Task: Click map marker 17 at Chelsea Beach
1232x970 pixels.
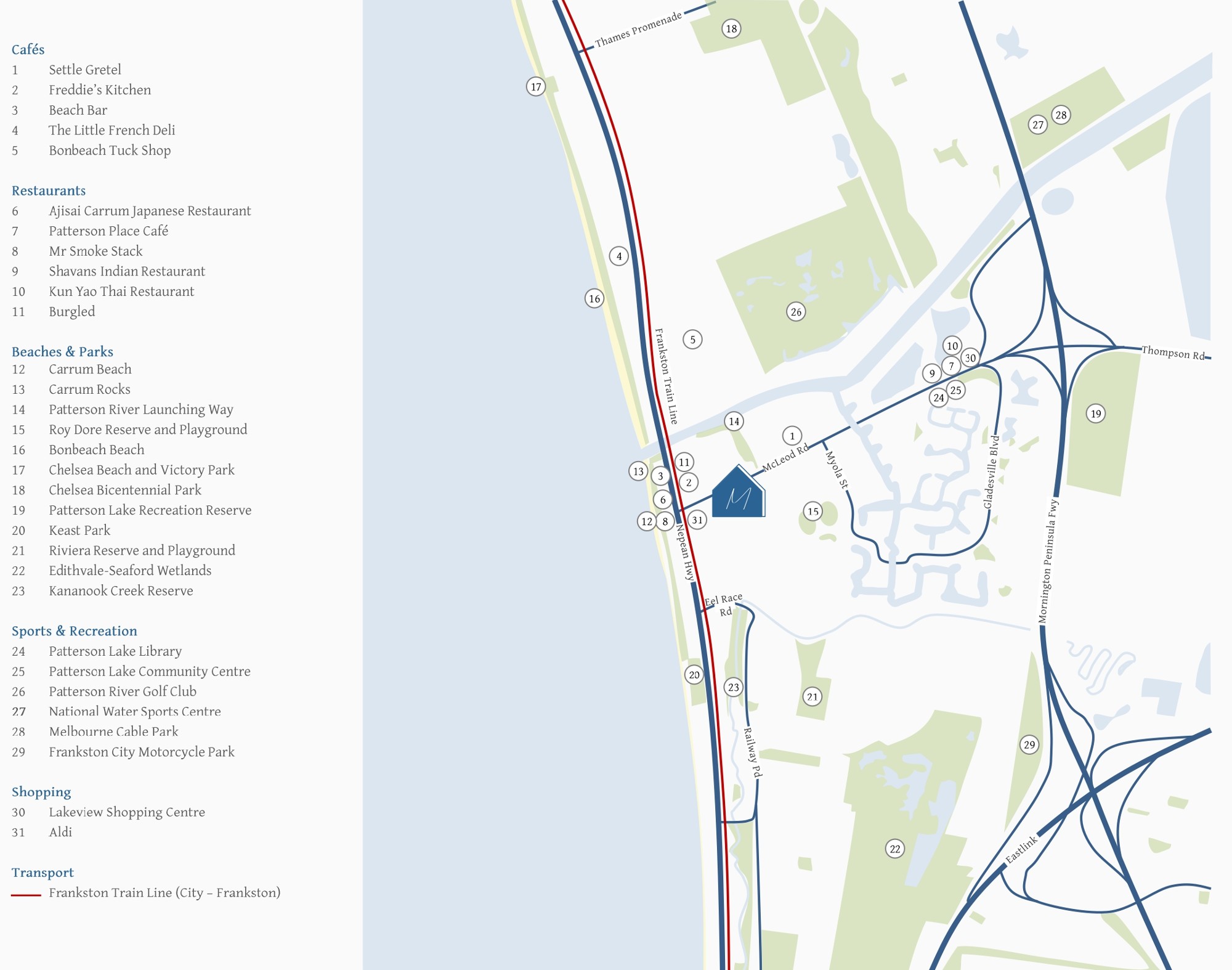Action: click(x=536, y=87)
